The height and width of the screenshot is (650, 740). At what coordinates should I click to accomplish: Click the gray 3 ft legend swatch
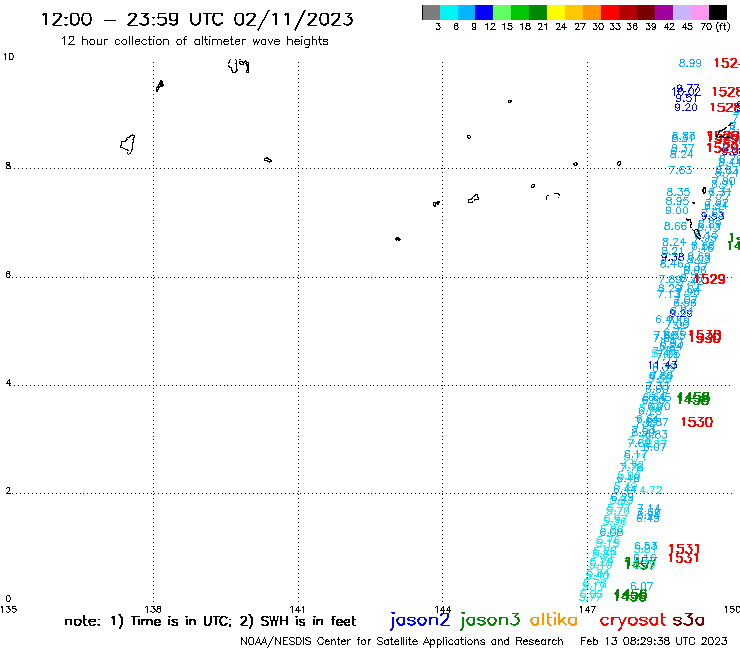click(x=431, y=12)
